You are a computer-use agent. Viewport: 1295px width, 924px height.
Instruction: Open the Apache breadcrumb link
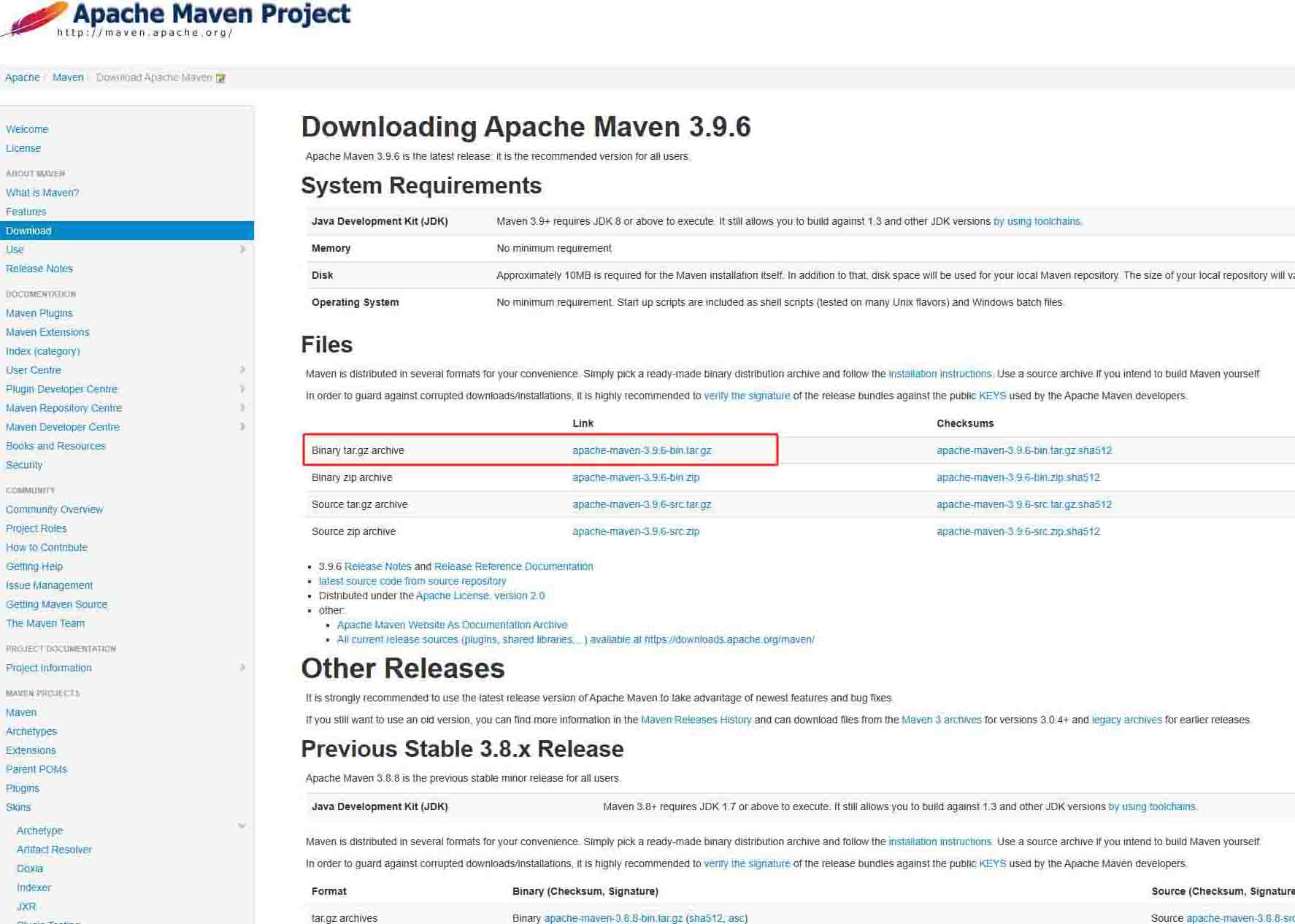pos(23,77)
